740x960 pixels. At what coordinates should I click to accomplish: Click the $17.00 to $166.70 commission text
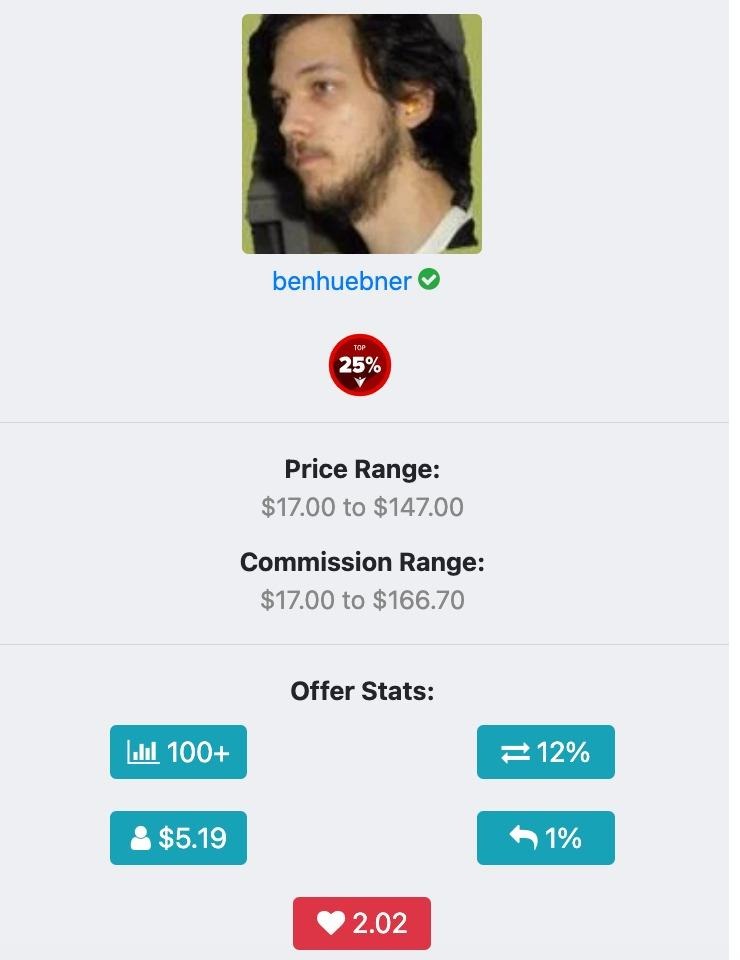362,600
